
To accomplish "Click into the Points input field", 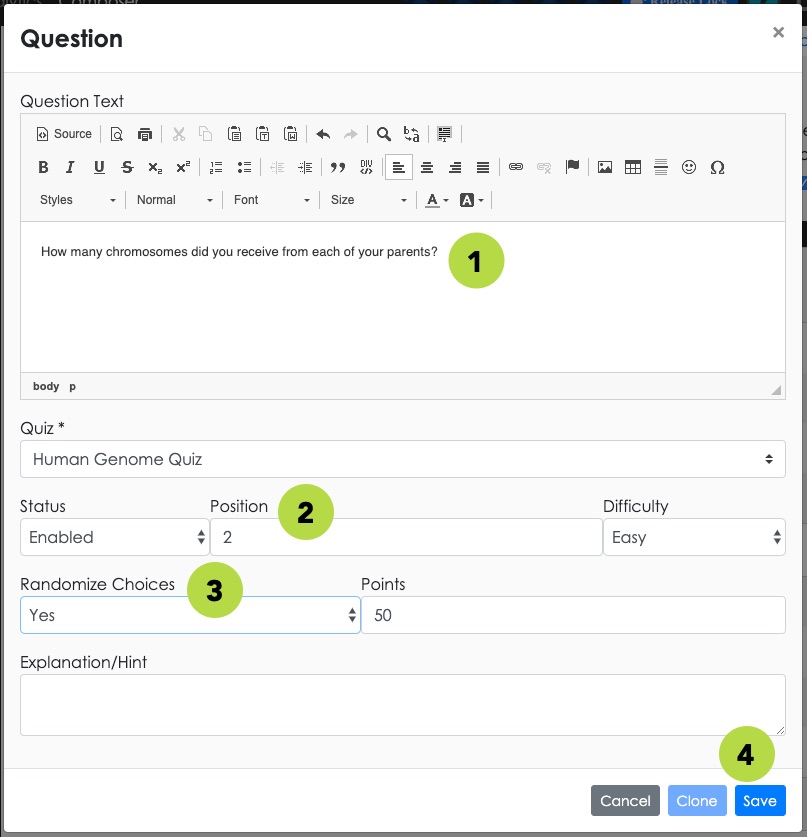I will click(573, 615).
